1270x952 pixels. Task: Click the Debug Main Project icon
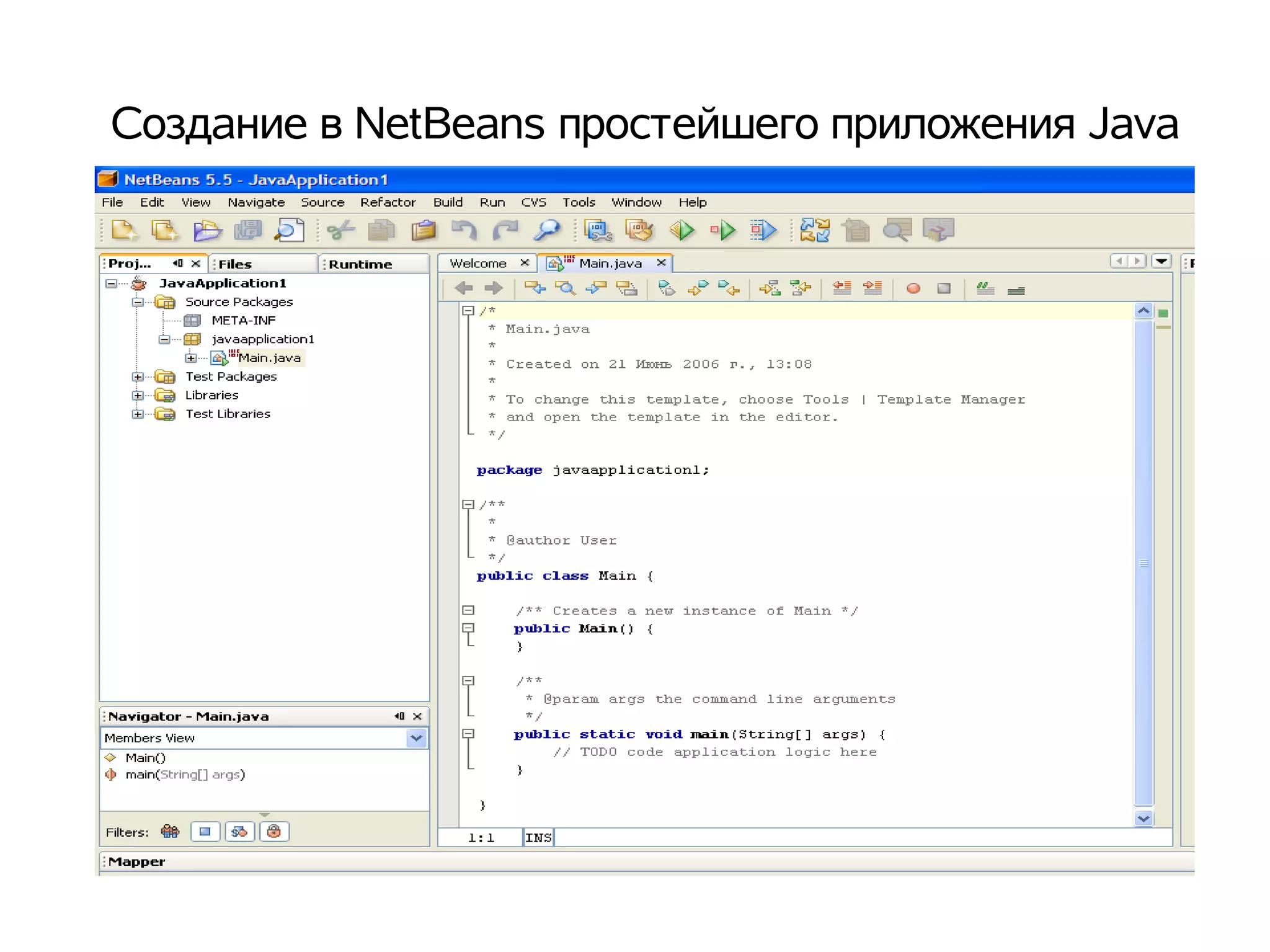(x=723, y=230)
